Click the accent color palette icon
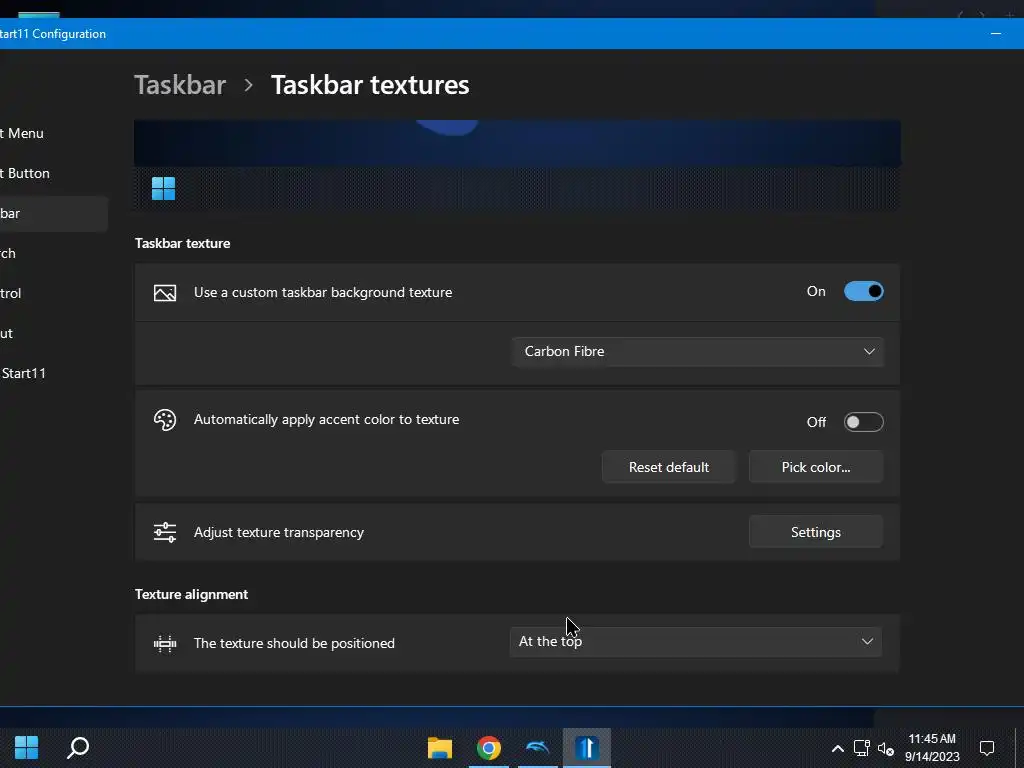The height and width of the screenshot is (768, 1024). [165, 420]
